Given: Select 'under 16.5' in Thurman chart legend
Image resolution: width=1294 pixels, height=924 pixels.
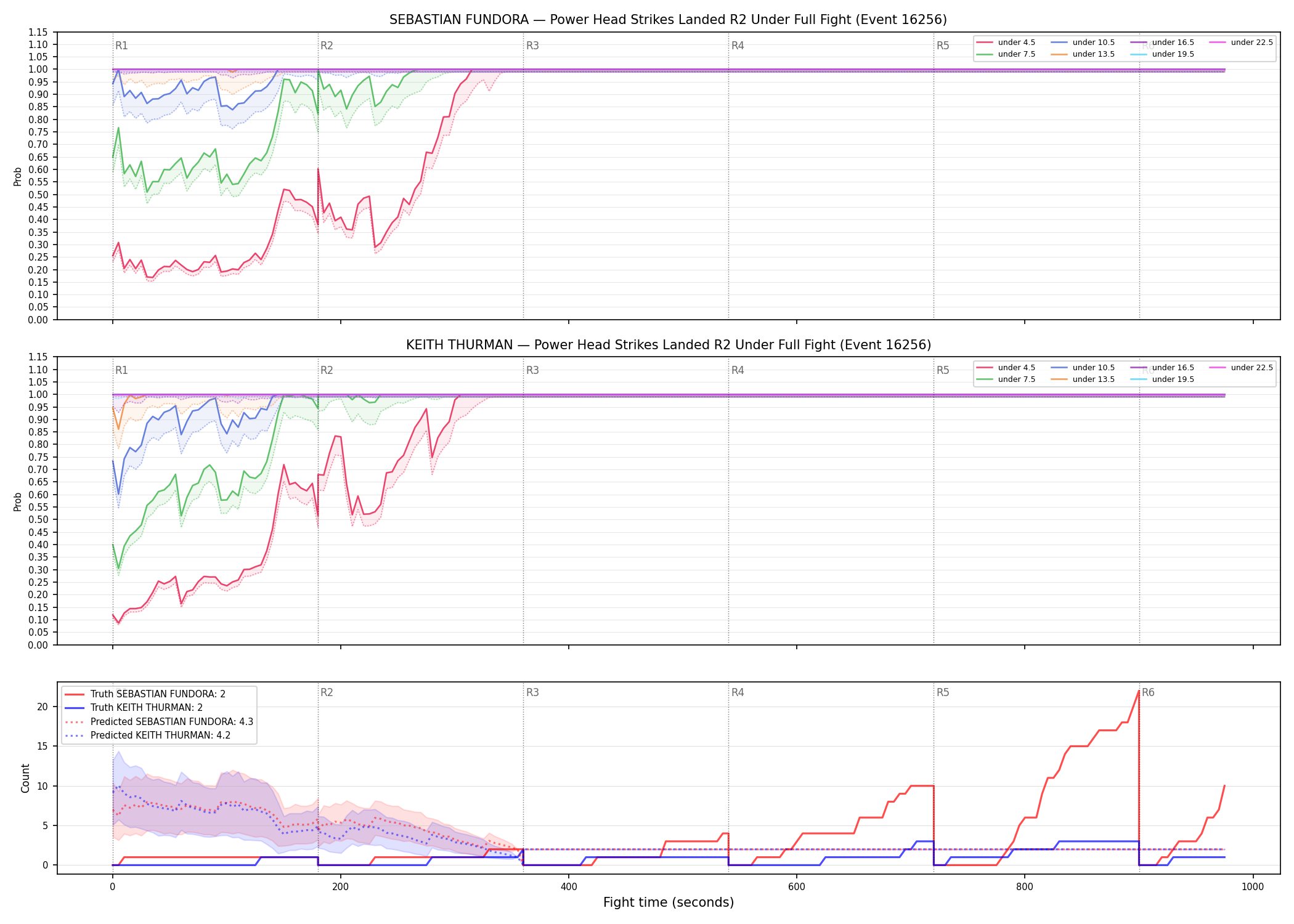Looking at the screenshot, I should pos(1163,368).
